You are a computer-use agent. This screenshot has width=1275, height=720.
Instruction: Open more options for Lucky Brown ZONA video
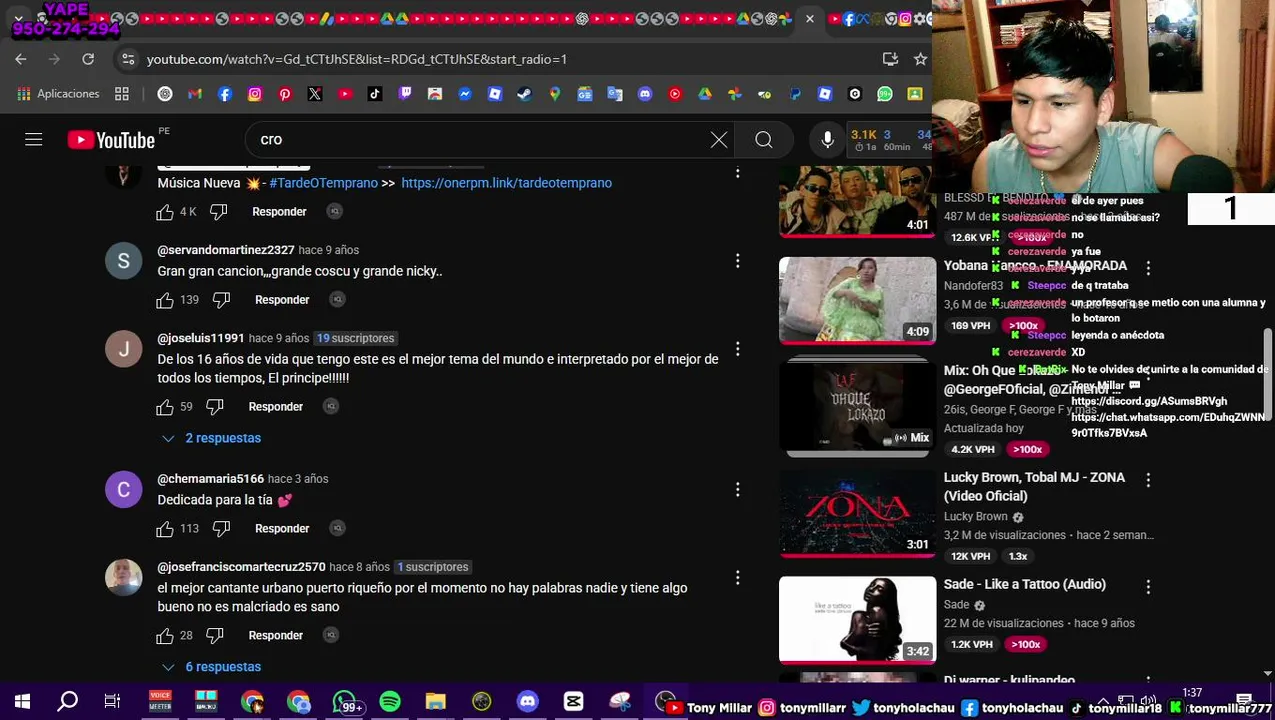tap(1148, 480)
